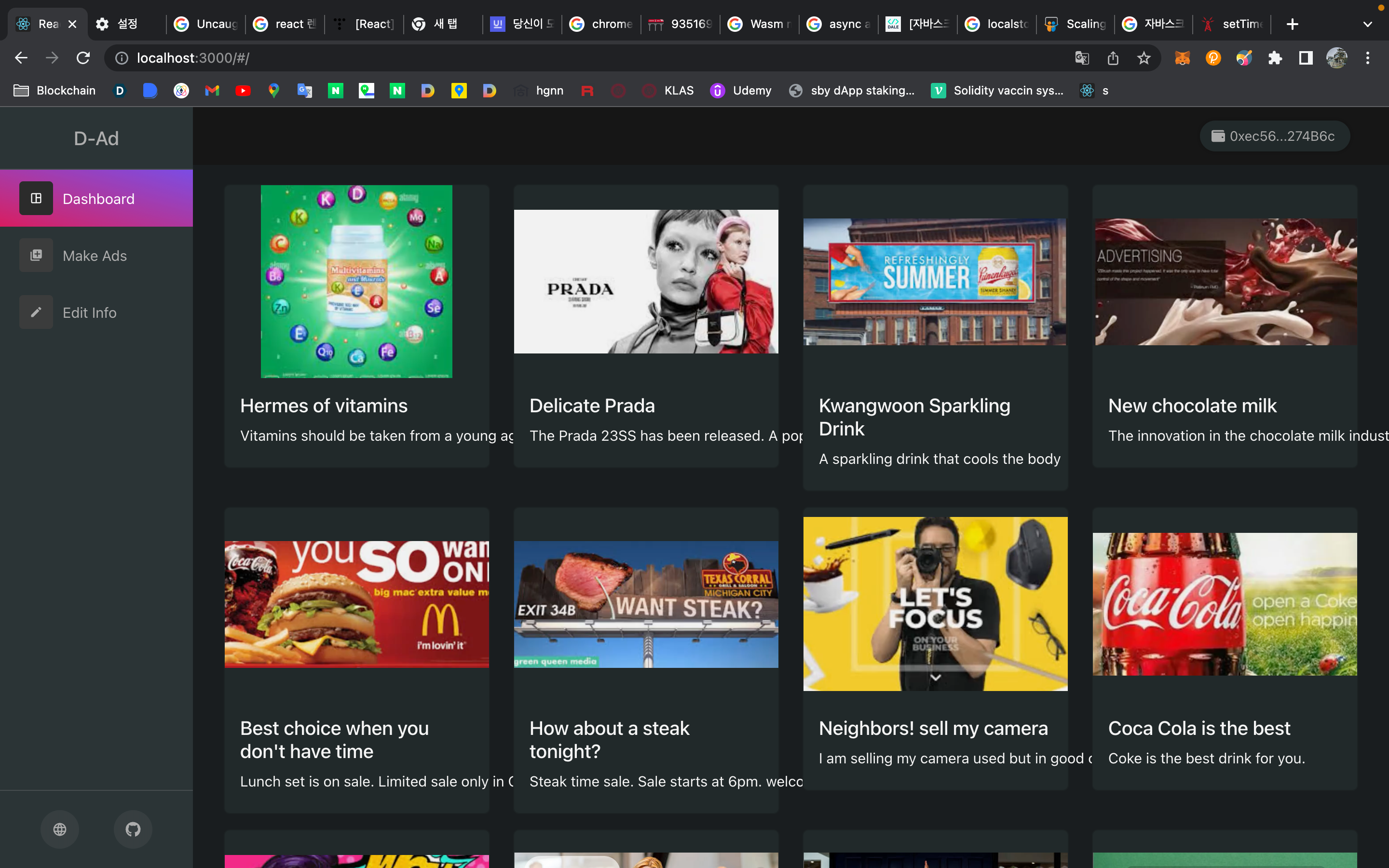Open the Blockchain bookmarks folder
Image resolution: width=1389 pixels, height=868 pixels.
(54, 91)
